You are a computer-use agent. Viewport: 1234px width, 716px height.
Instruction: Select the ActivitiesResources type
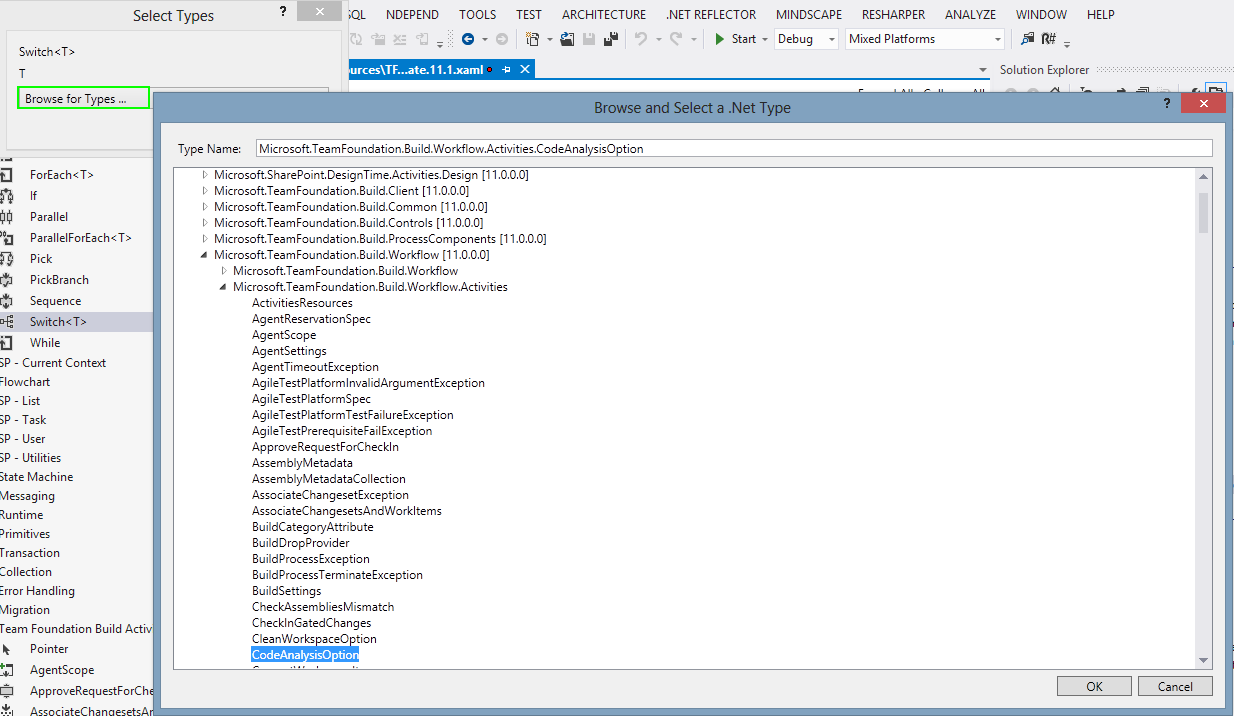click(302, 303)
